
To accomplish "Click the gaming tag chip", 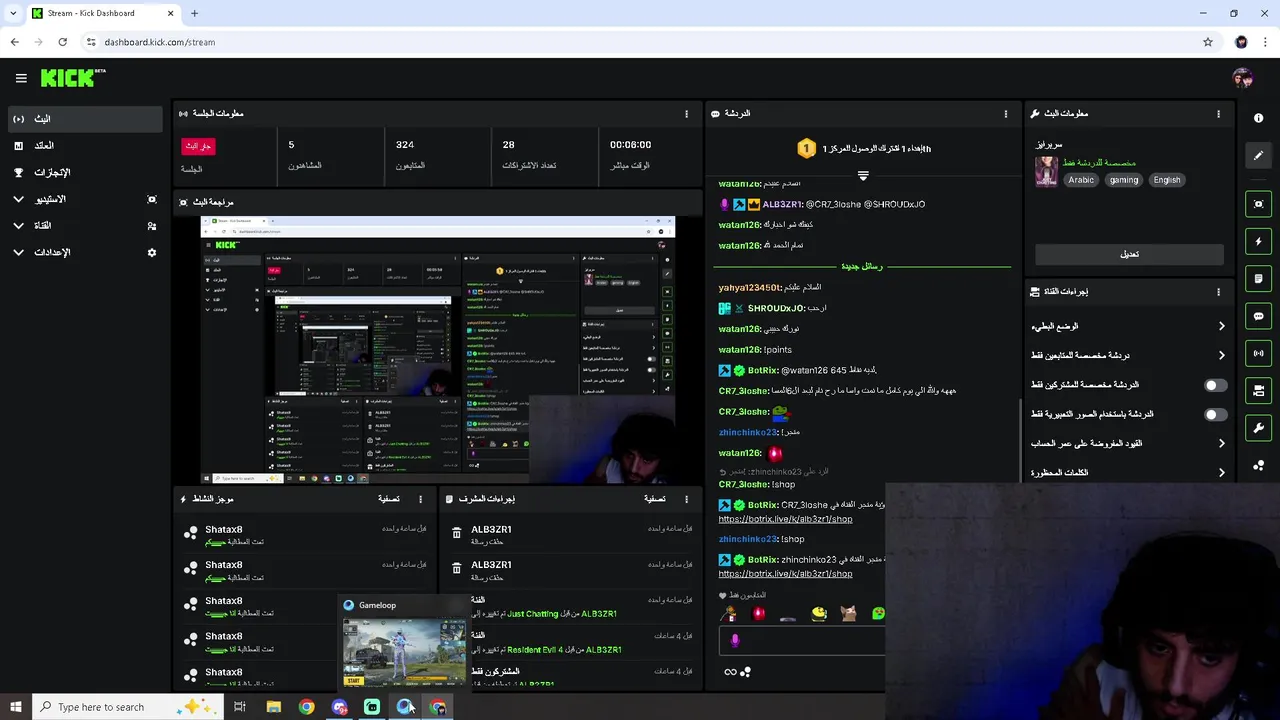I will [1123, 180].
